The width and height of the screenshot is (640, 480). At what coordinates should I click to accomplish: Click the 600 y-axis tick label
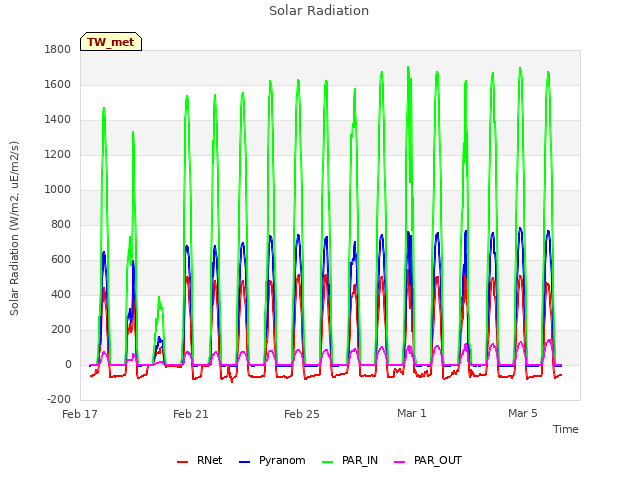pos(61,260)
